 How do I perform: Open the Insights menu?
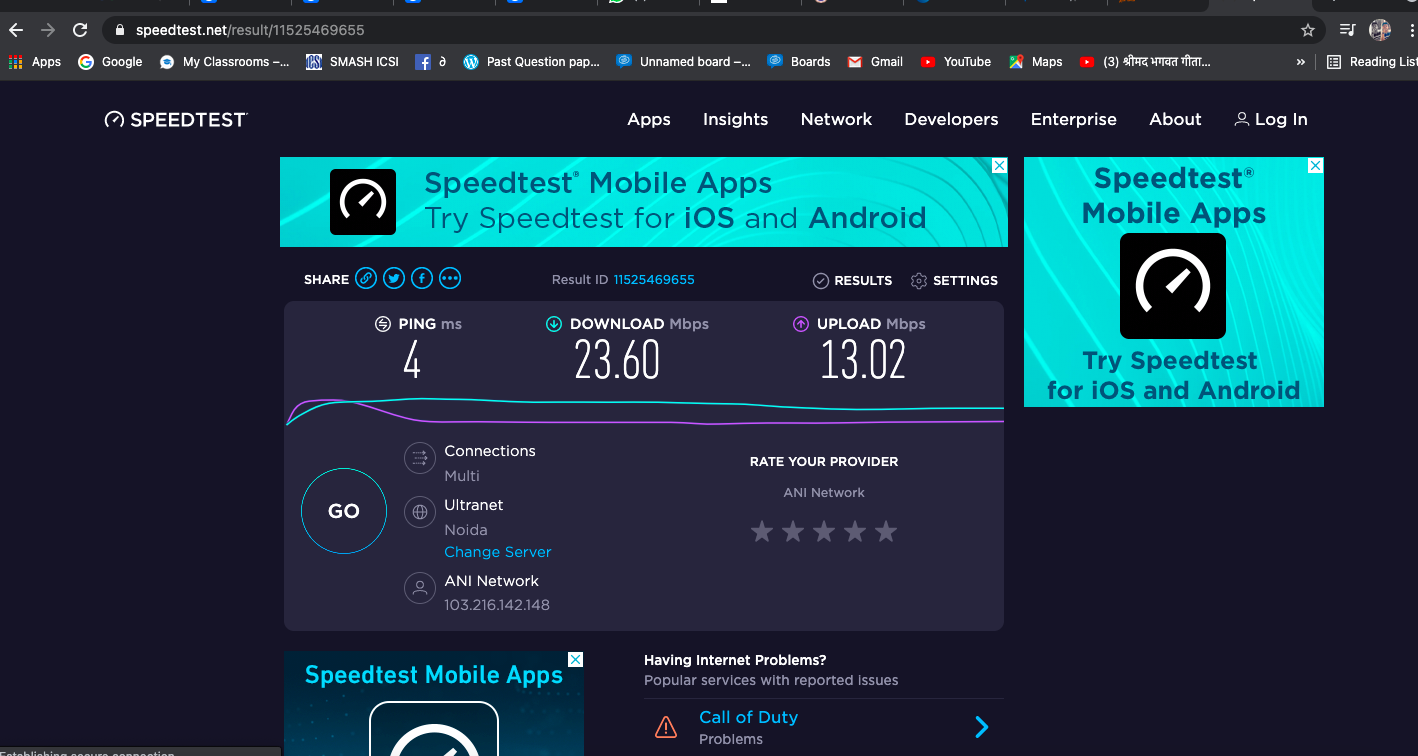click(x=735, y=119)
